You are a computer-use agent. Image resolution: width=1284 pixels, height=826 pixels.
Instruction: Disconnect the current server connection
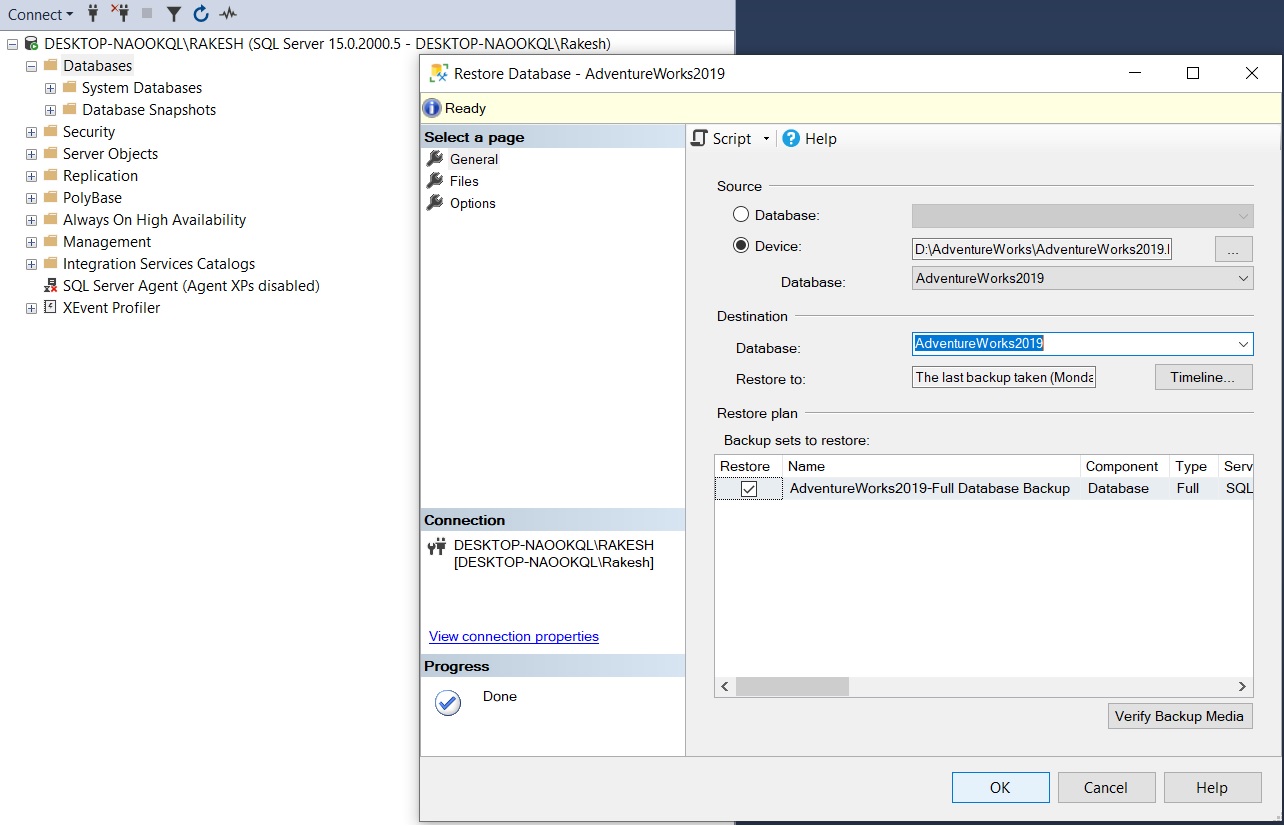(x=121, y=14)
